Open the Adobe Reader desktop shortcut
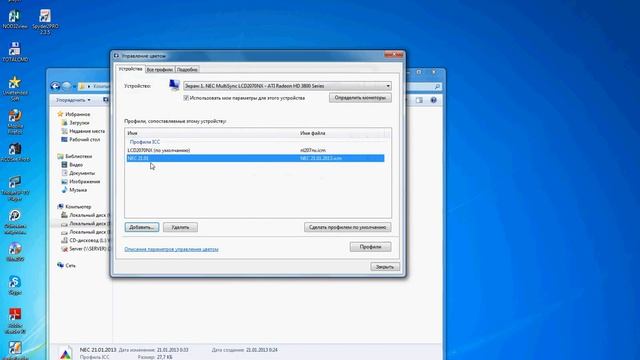The height and width of the screenshot is (360, 640). pos(15,321)
